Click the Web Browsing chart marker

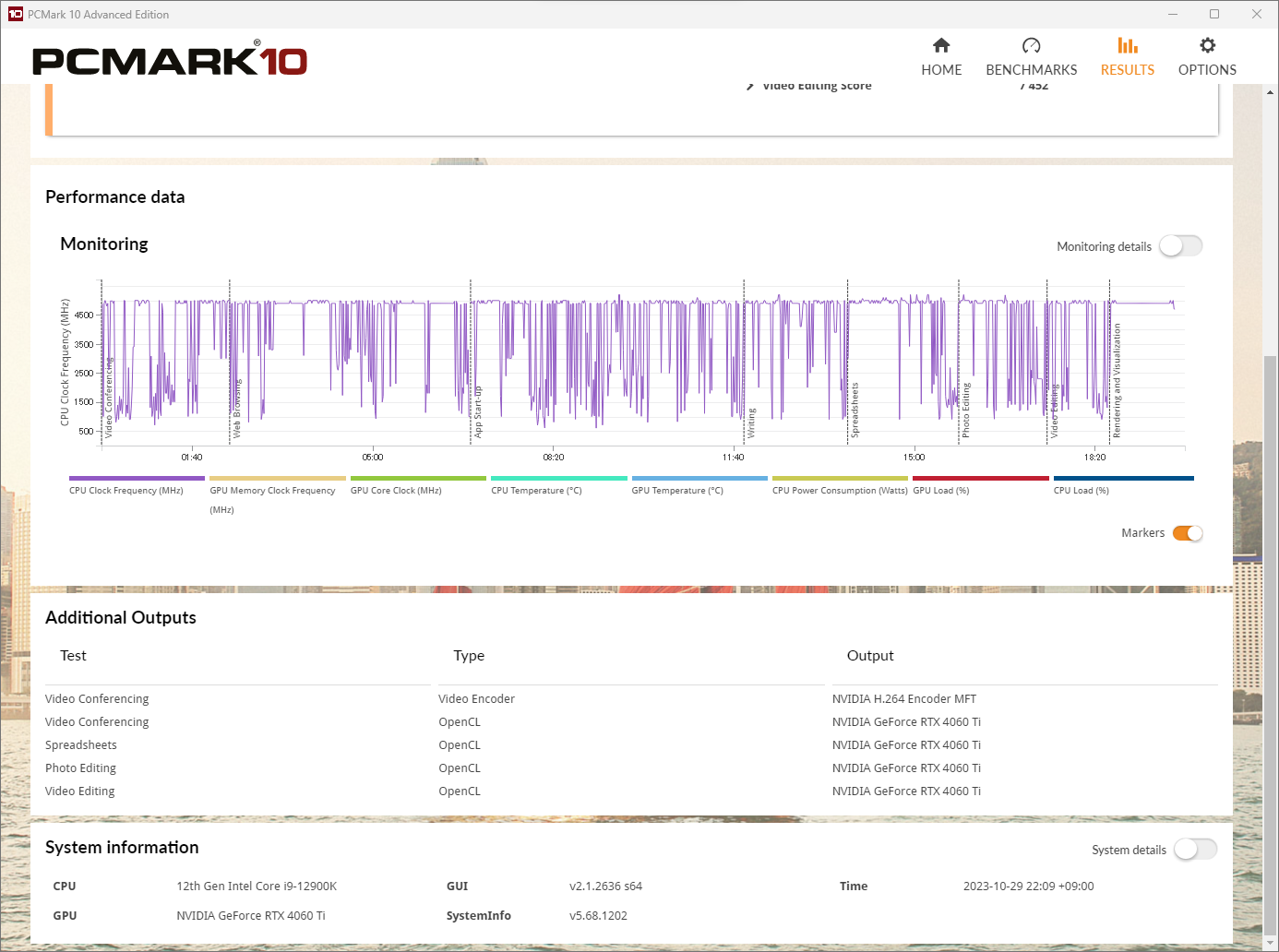(237, 408)
